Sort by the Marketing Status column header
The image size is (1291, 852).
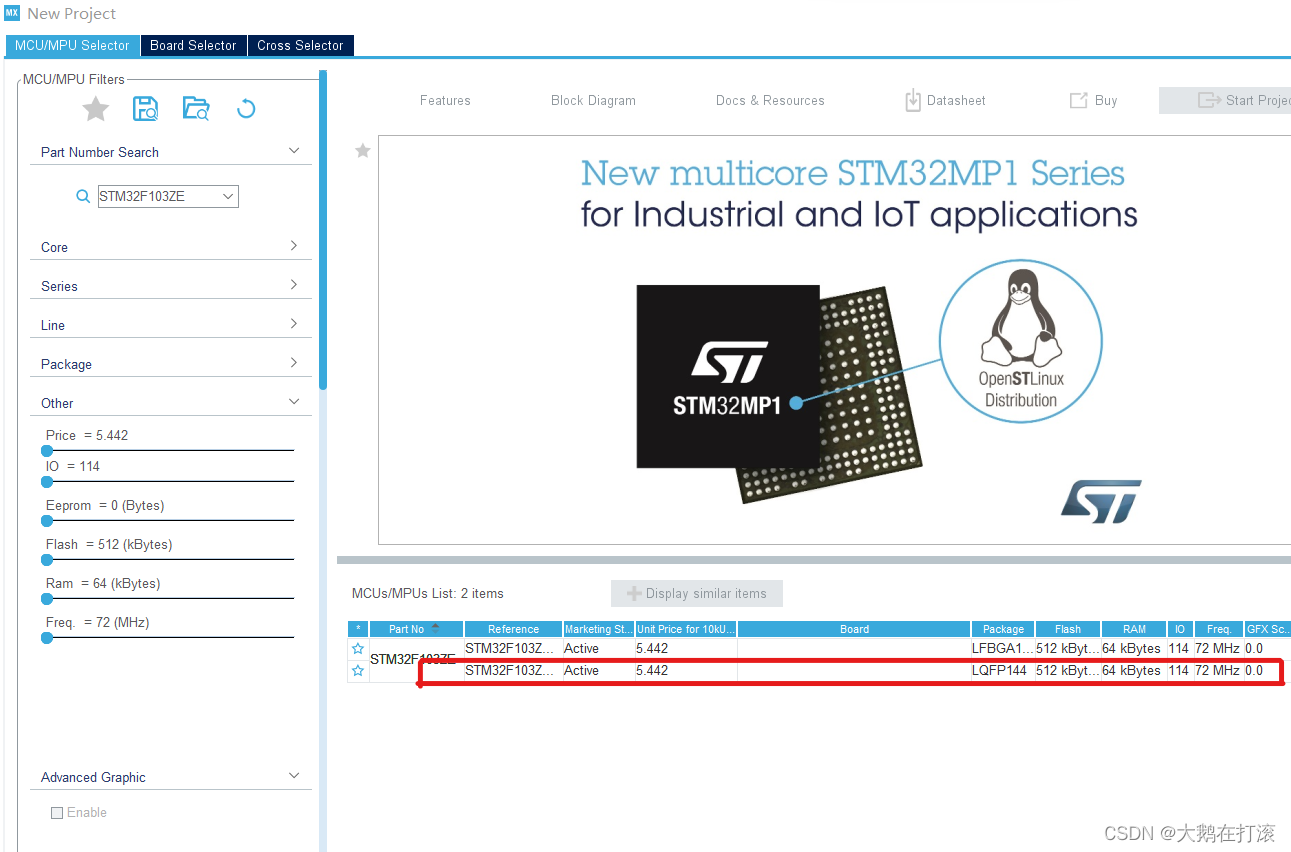click(x=599, y=629)
